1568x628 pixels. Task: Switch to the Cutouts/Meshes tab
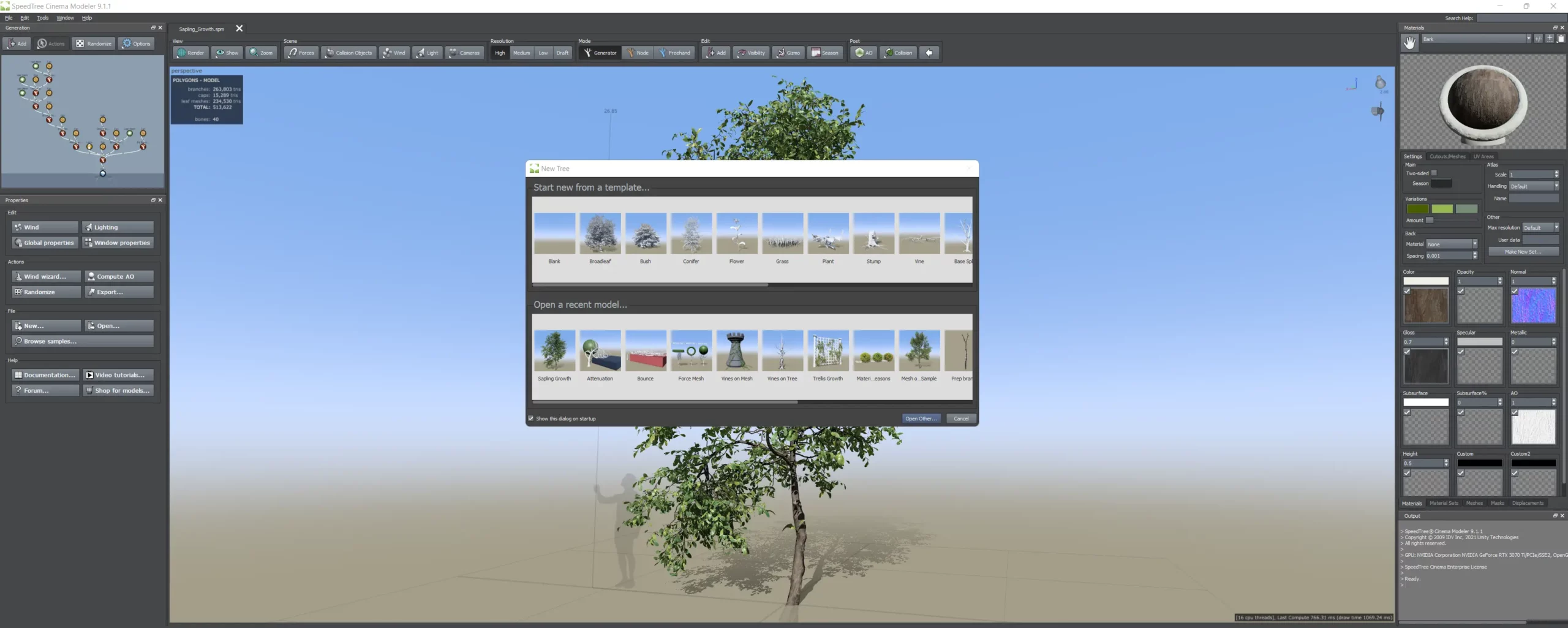pos(1447,156)
